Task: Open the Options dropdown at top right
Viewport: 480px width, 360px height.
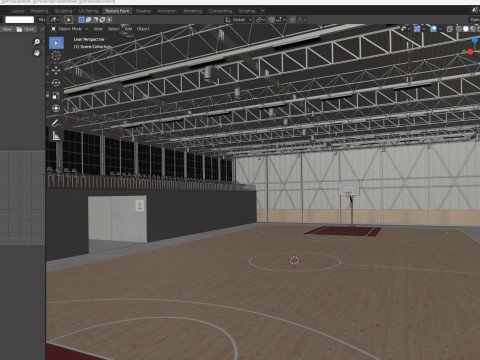Action: click(475, 20)
